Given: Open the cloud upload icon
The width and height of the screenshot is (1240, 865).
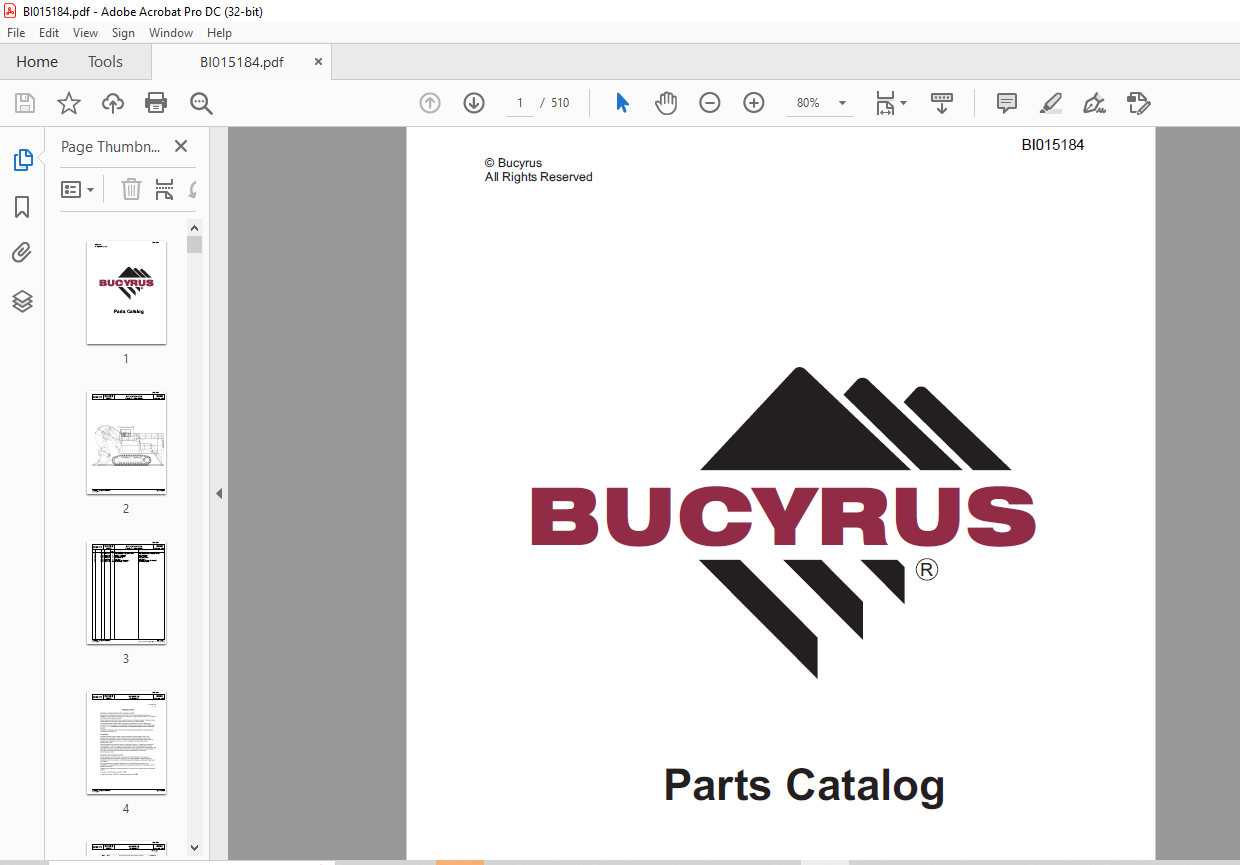Looking at the screenshot, I should 113,103.
